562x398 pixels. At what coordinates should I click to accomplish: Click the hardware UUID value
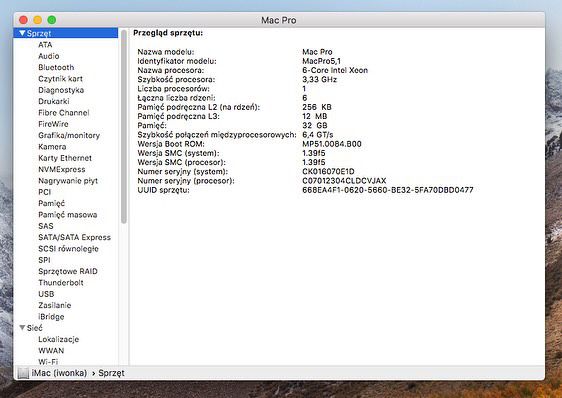pyautogui.click(x=388, y=190)
